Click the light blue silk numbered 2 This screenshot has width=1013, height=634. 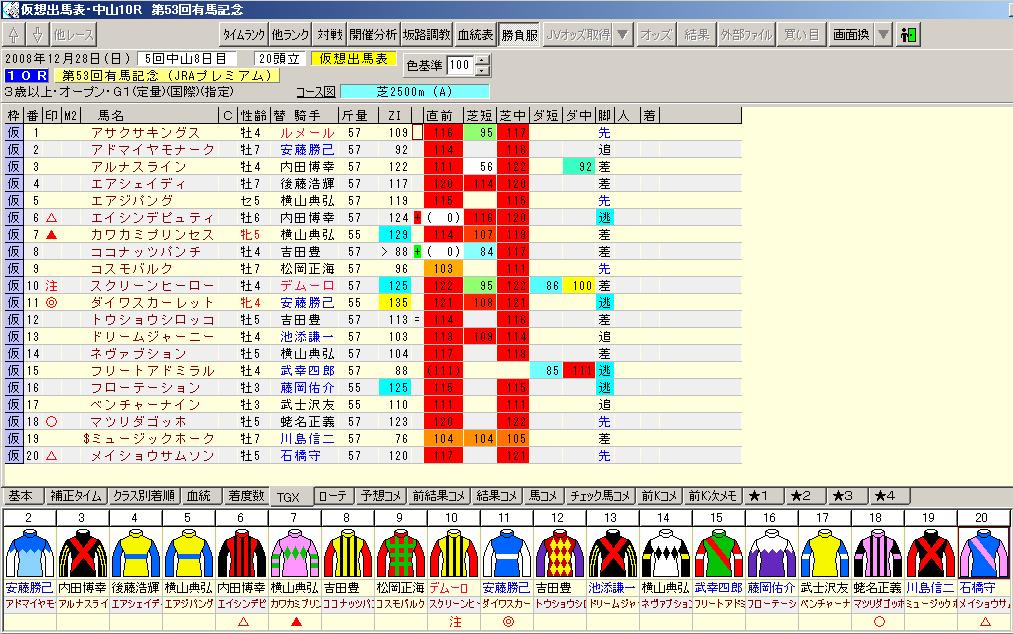[x=26, y=552]
